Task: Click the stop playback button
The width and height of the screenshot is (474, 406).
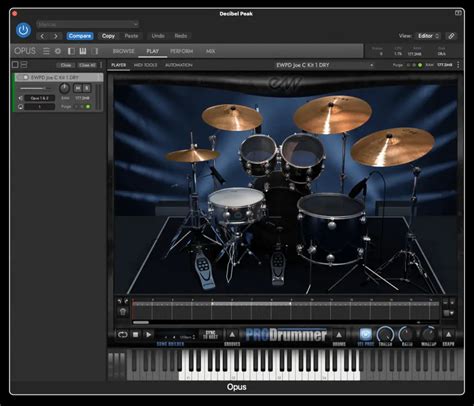Action: click(135, 334)
